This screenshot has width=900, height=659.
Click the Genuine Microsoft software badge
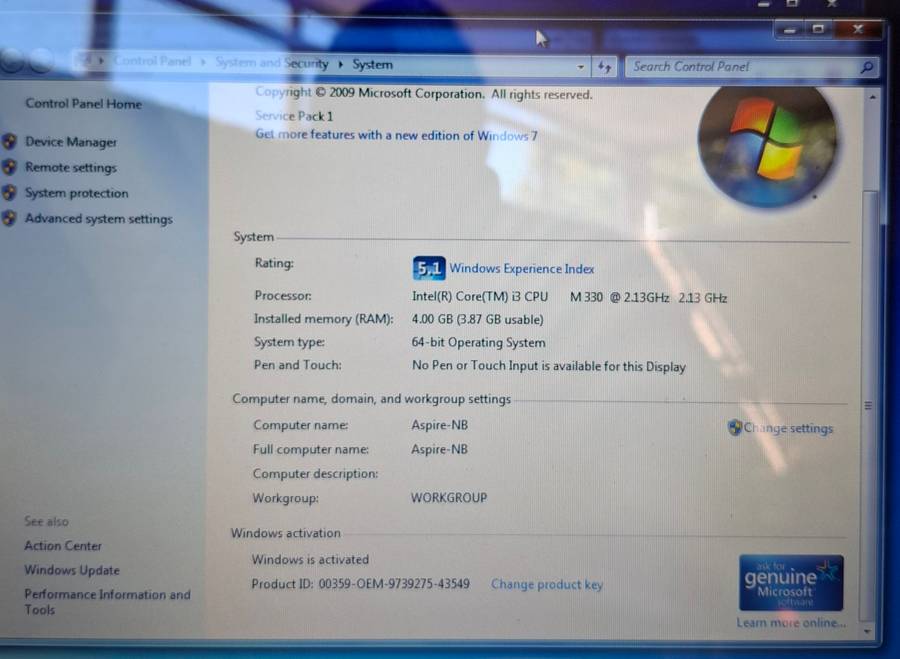[x=791, y=583]
